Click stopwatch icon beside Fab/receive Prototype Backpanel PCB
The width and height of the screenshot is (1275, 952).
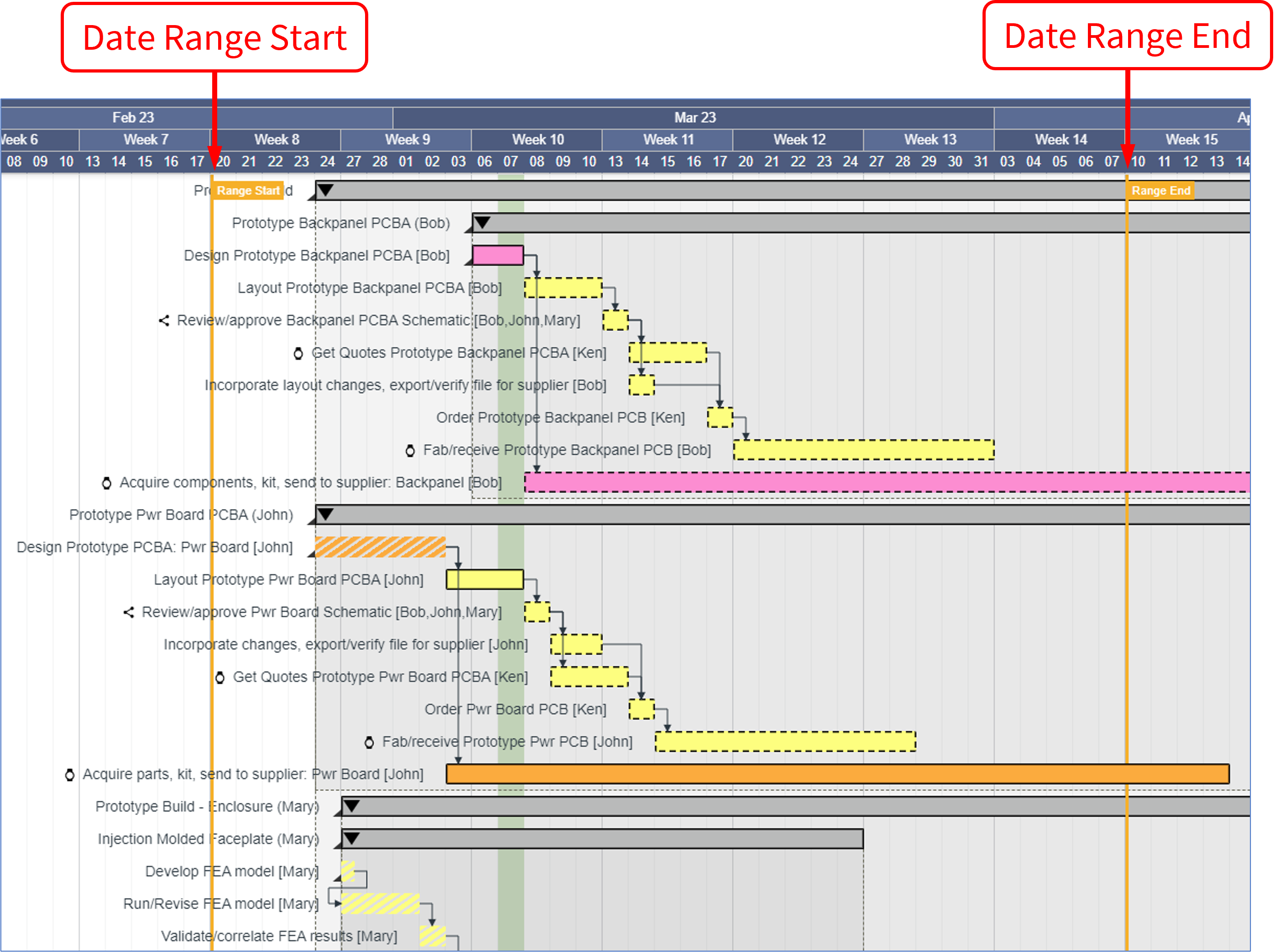click(x=410, y=451)
